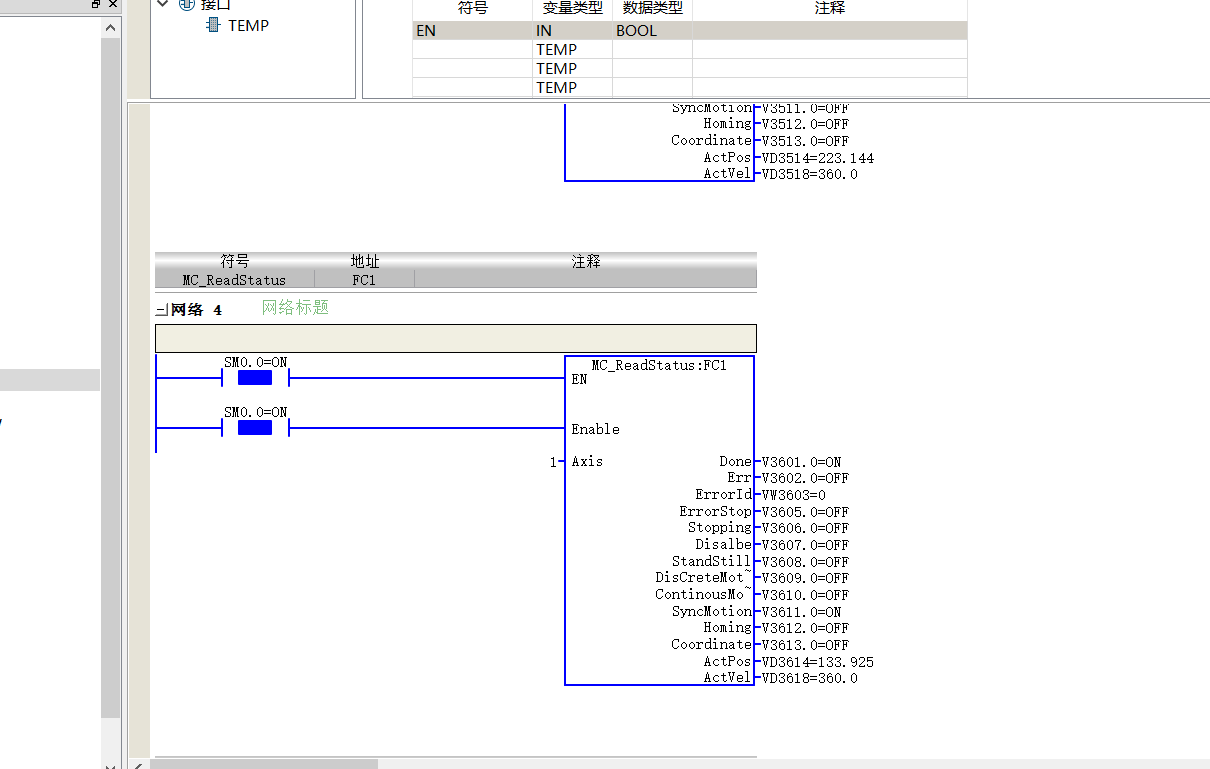Viewport: 1210px width, 769px height.
Task: Float the left panel with the undock icon
Action: pos(95,4)
